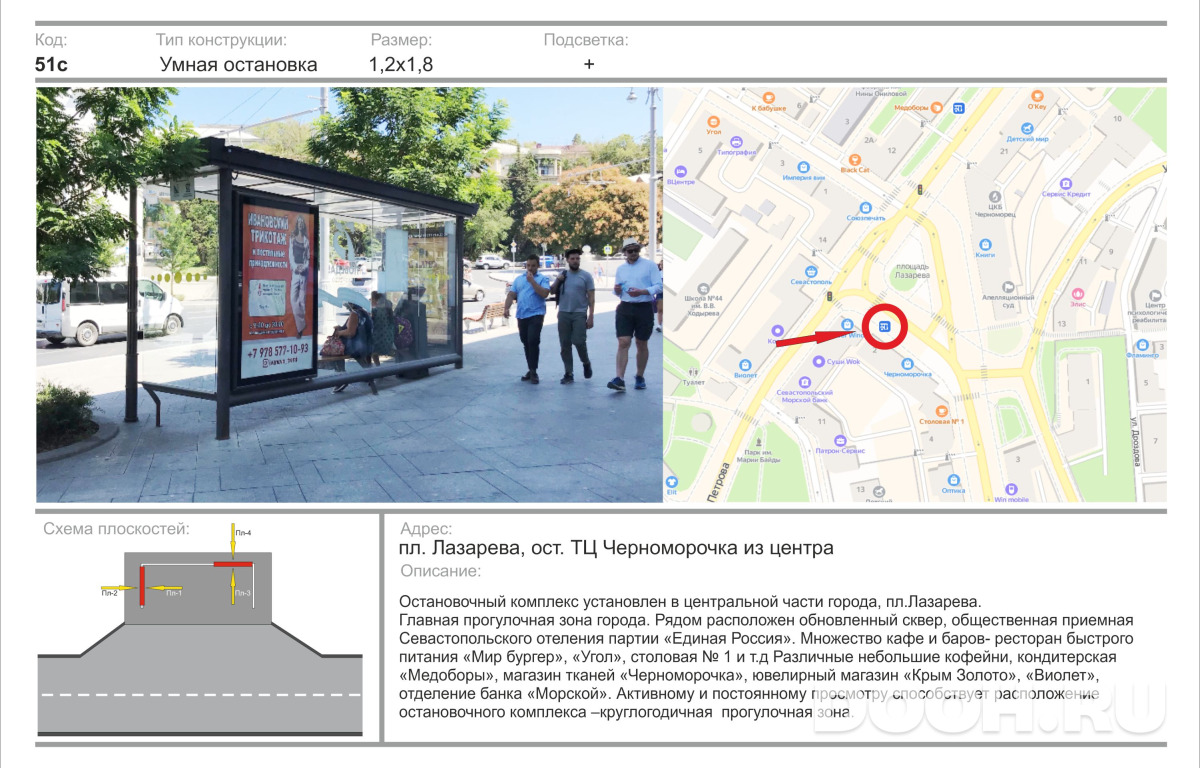
Task: Click the "Описание:" heading
Action: (x=440, y=572)
